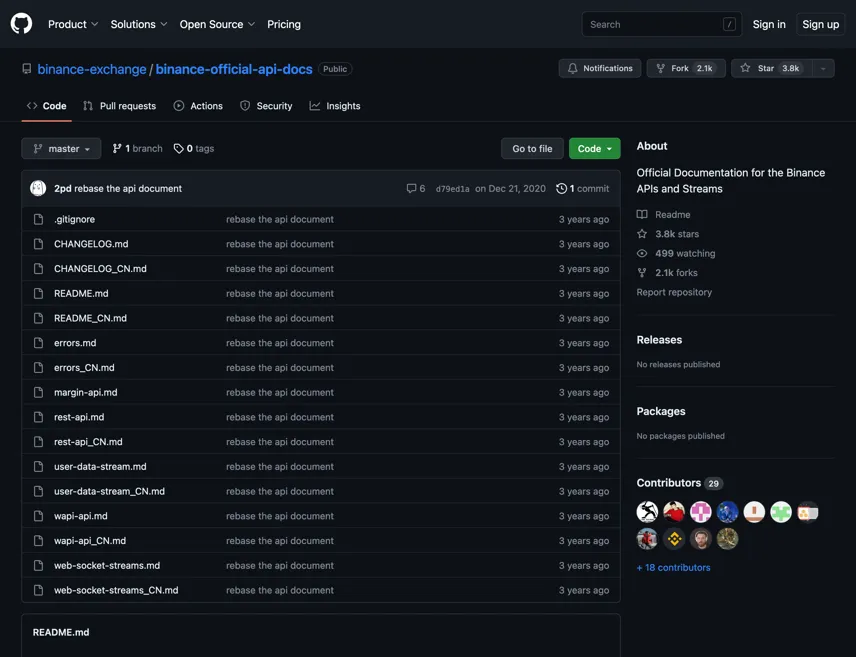Click the Sign in link
The image size is (856, 657).
pos(769,25)
